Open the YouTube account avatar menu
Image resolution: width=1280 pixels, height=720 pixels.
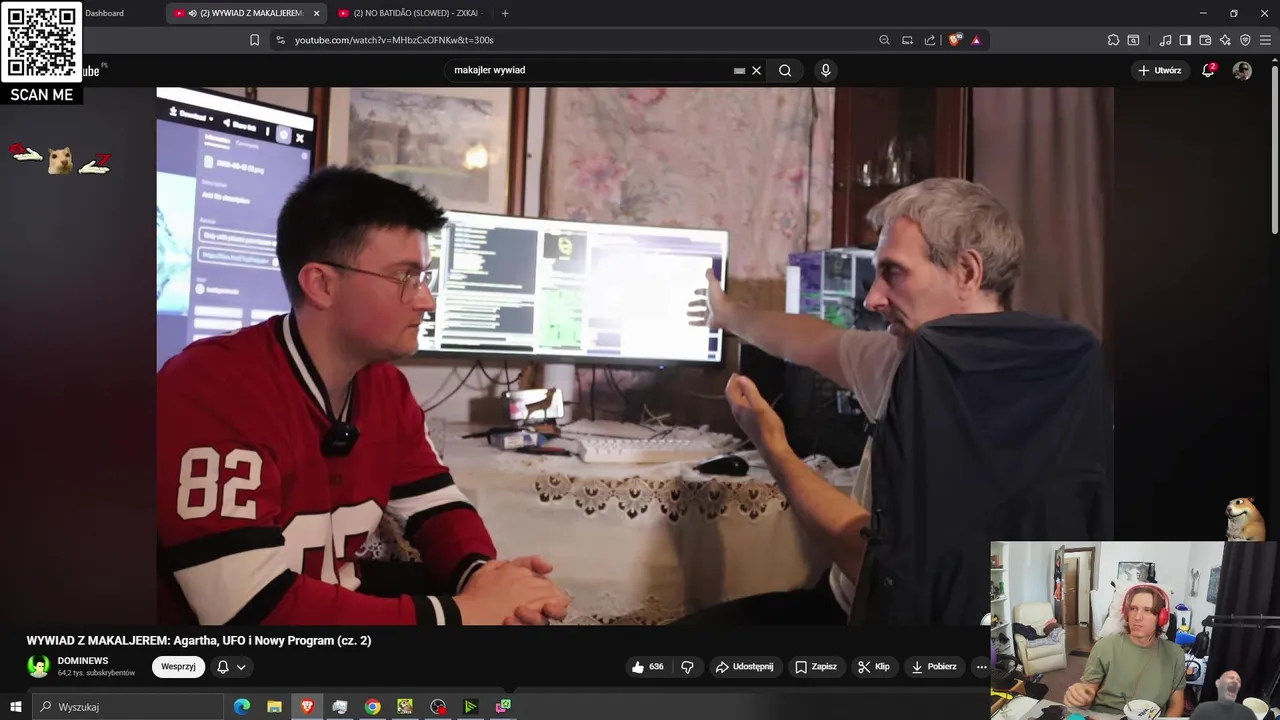coord(1242,70)
